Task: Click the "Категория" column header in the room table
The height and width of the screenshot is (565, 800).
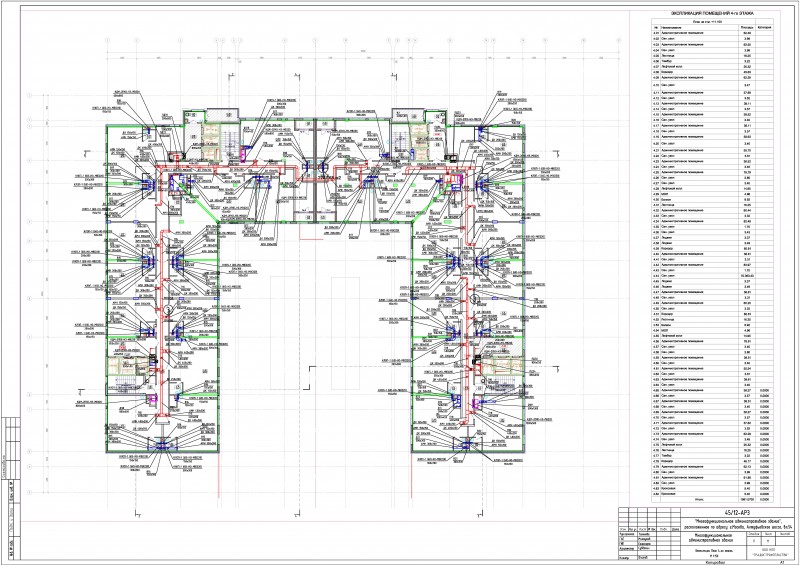Action: click(x=764, y=27)
